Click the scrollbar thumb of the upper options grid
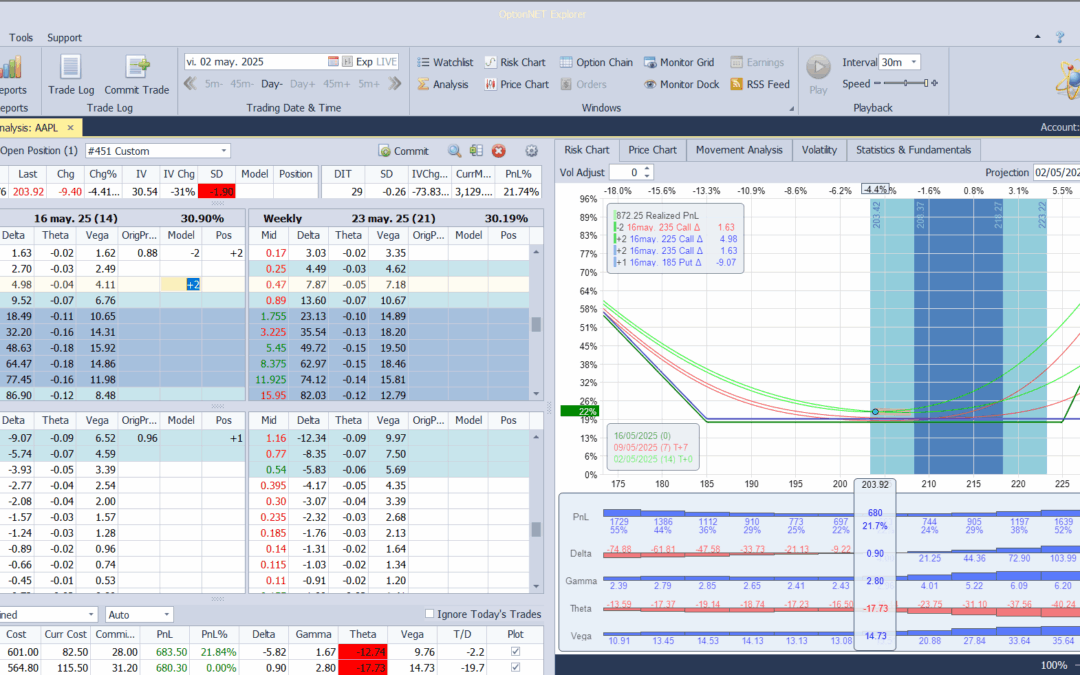Viewport: 1080px width, 675px height. point(536,324)
